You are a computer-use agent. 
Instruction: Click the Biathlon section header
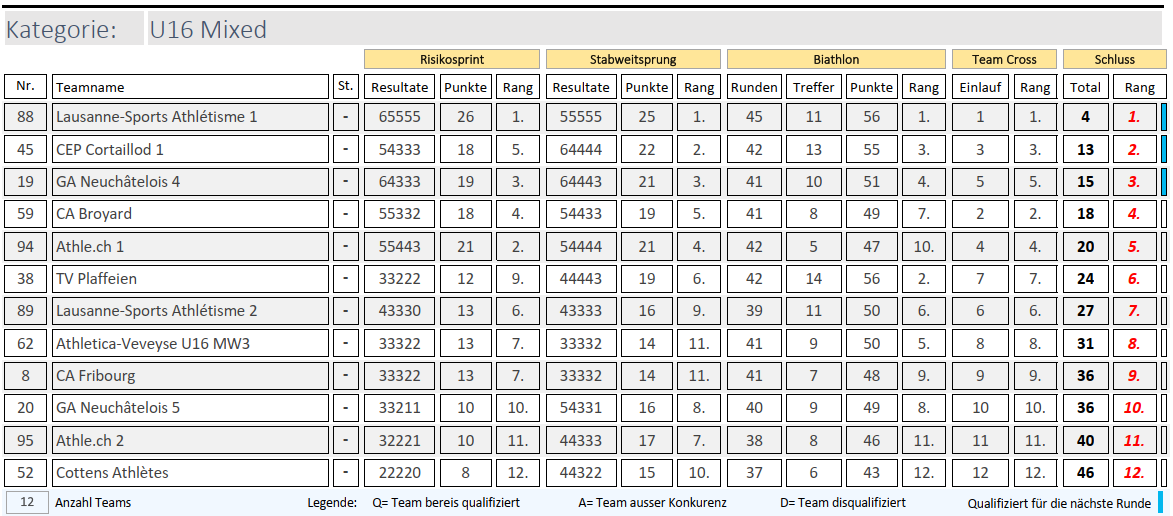pos(835,59)
